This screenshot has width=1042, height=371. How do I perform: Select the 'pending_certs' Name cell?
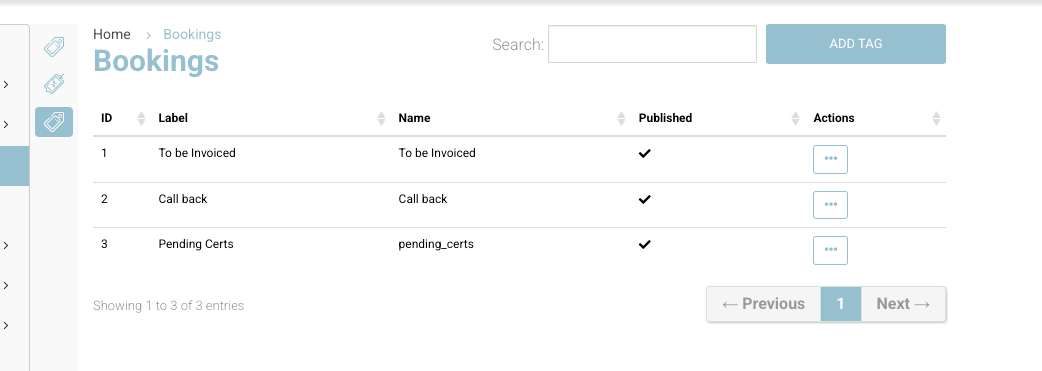pos(436,244)
